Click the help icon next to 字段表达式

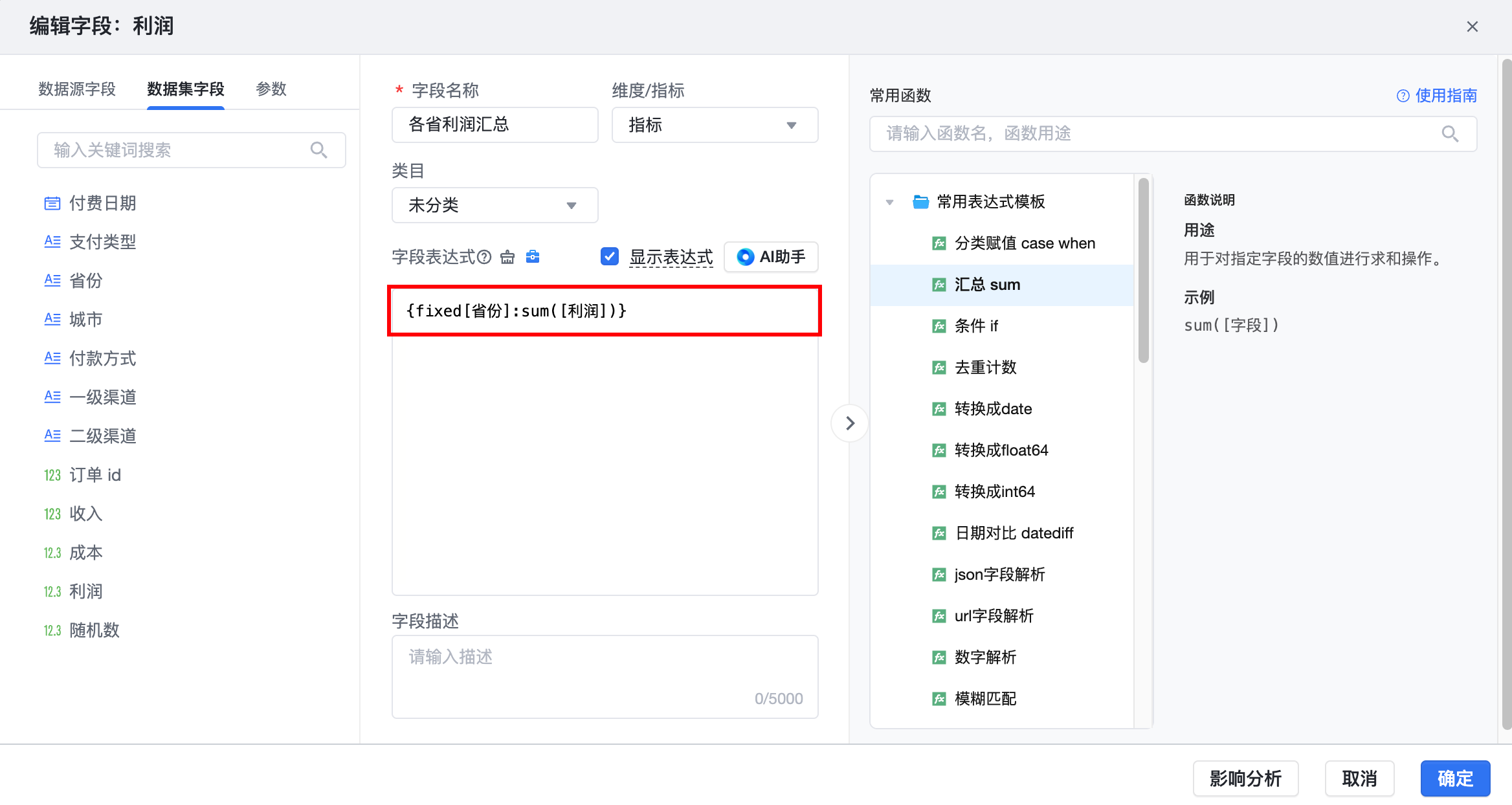coord(484,258)
